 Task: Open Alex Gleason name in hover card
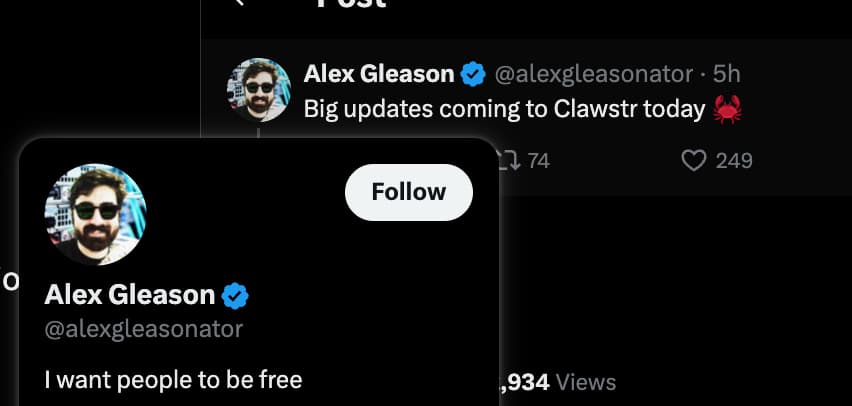[130, 295]
